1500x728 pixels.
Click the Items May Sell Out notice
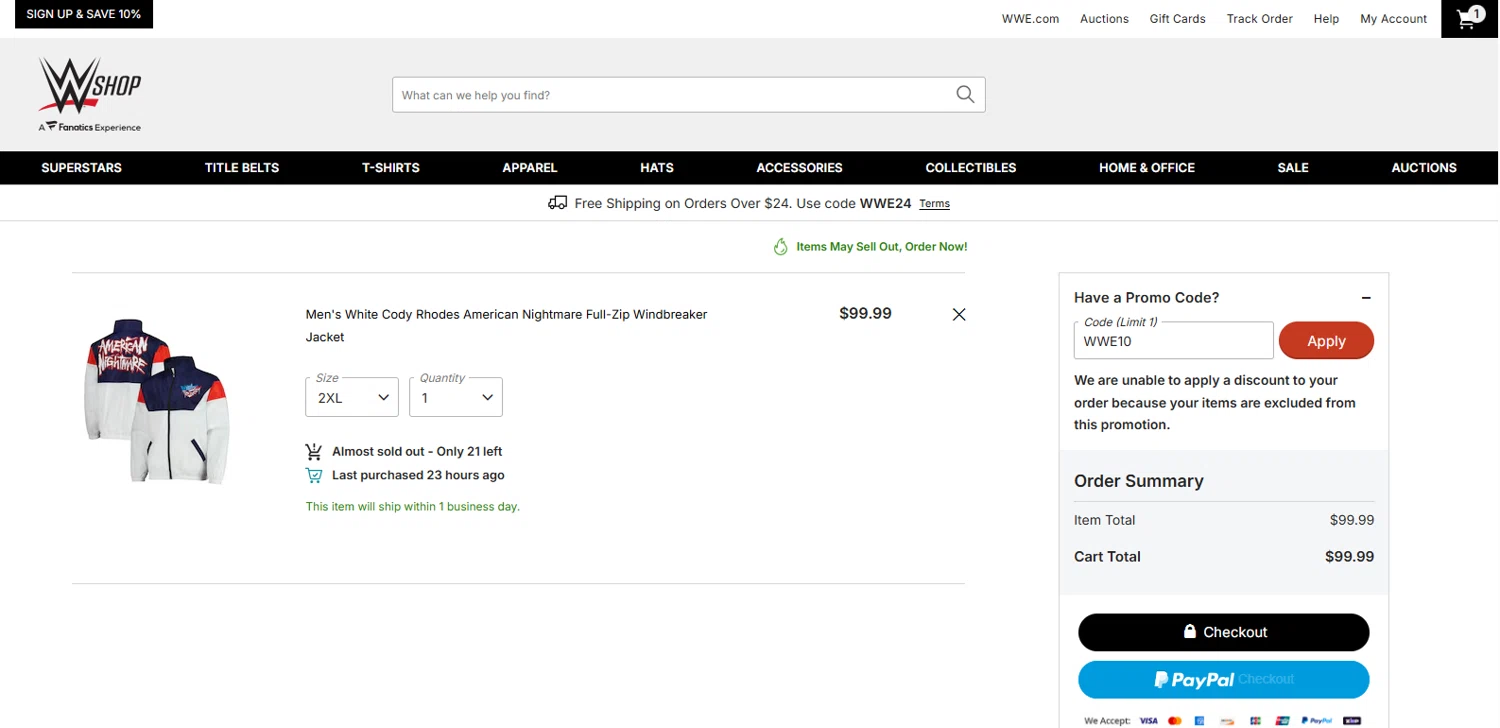(881, 246)
